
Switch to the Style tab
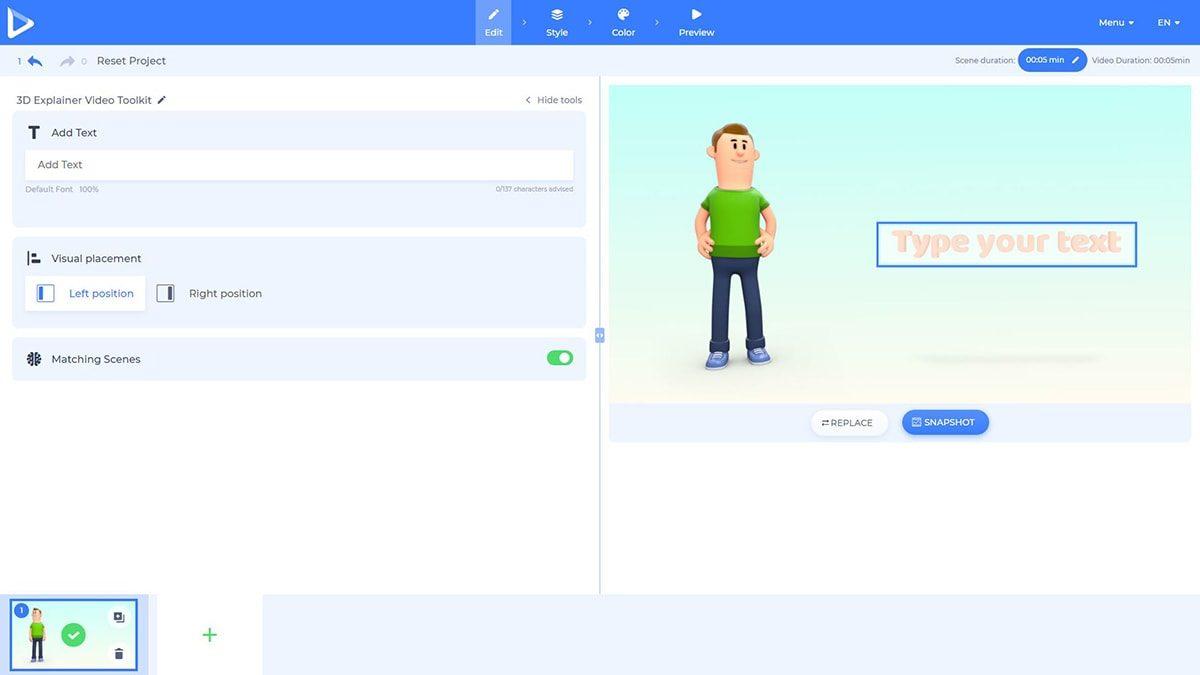557,22
